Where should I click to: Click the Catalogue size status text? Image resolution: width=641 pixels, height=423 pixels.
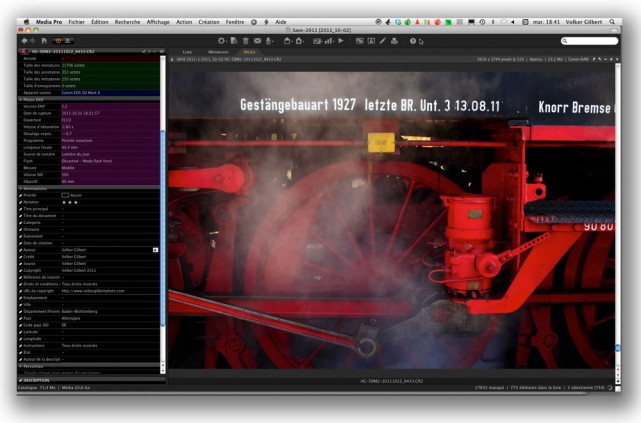[x=37, y=387]
